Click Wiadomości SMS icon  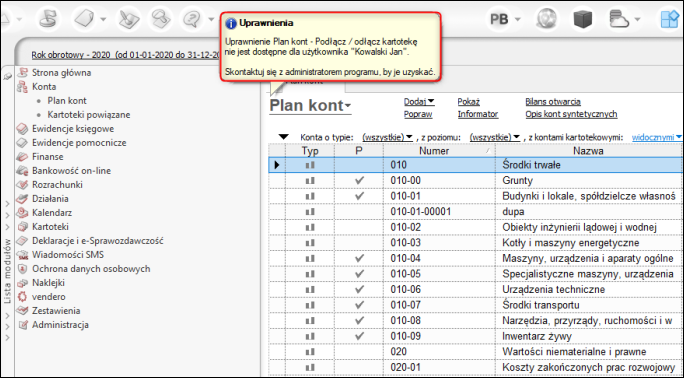[22, 255]
